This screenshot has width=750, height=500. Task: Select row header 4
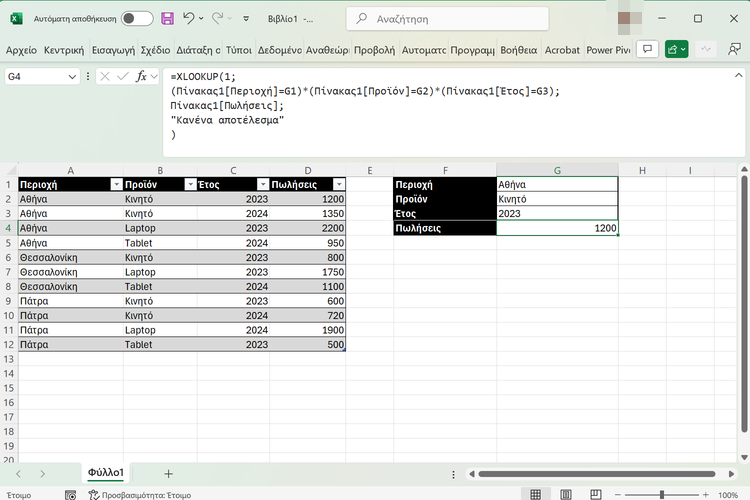[9, 228]
